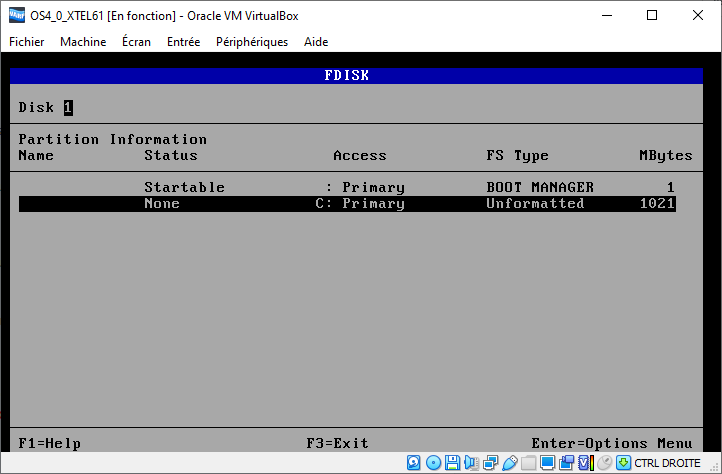This screenshot has height=474, width=722.
Task: Toggle keyboard capture green arrow indicator
Action: pyautogui.click(x=623, y=463)
